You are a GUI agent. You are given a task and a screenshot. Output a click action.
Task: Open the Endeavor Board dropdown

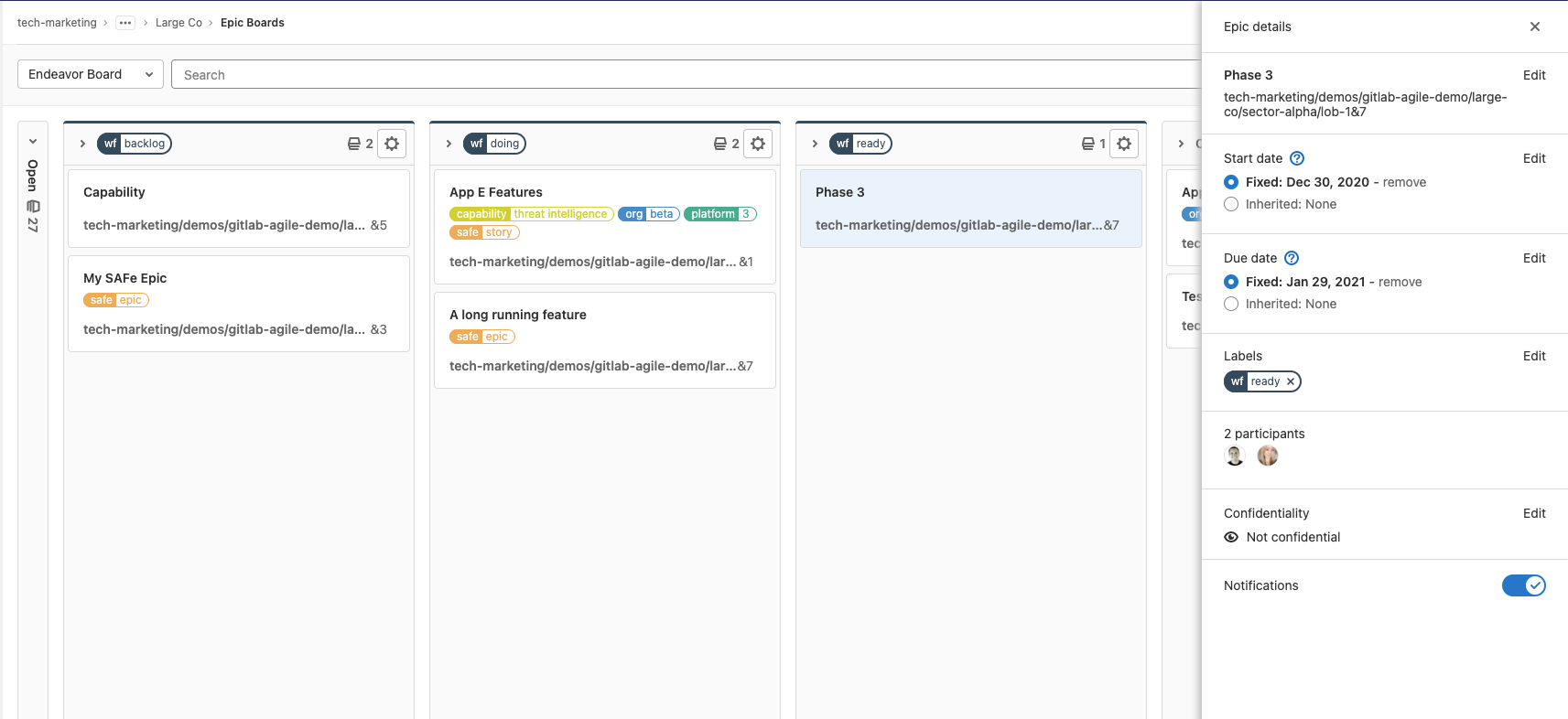pos(91,74)
